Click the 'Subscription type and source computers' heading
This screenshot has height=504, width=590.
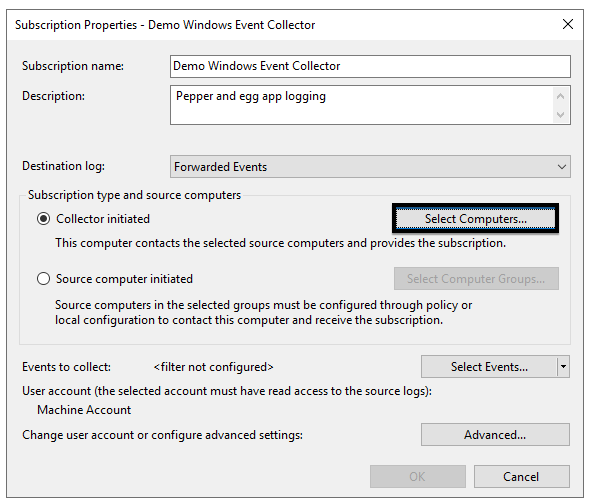134,195
